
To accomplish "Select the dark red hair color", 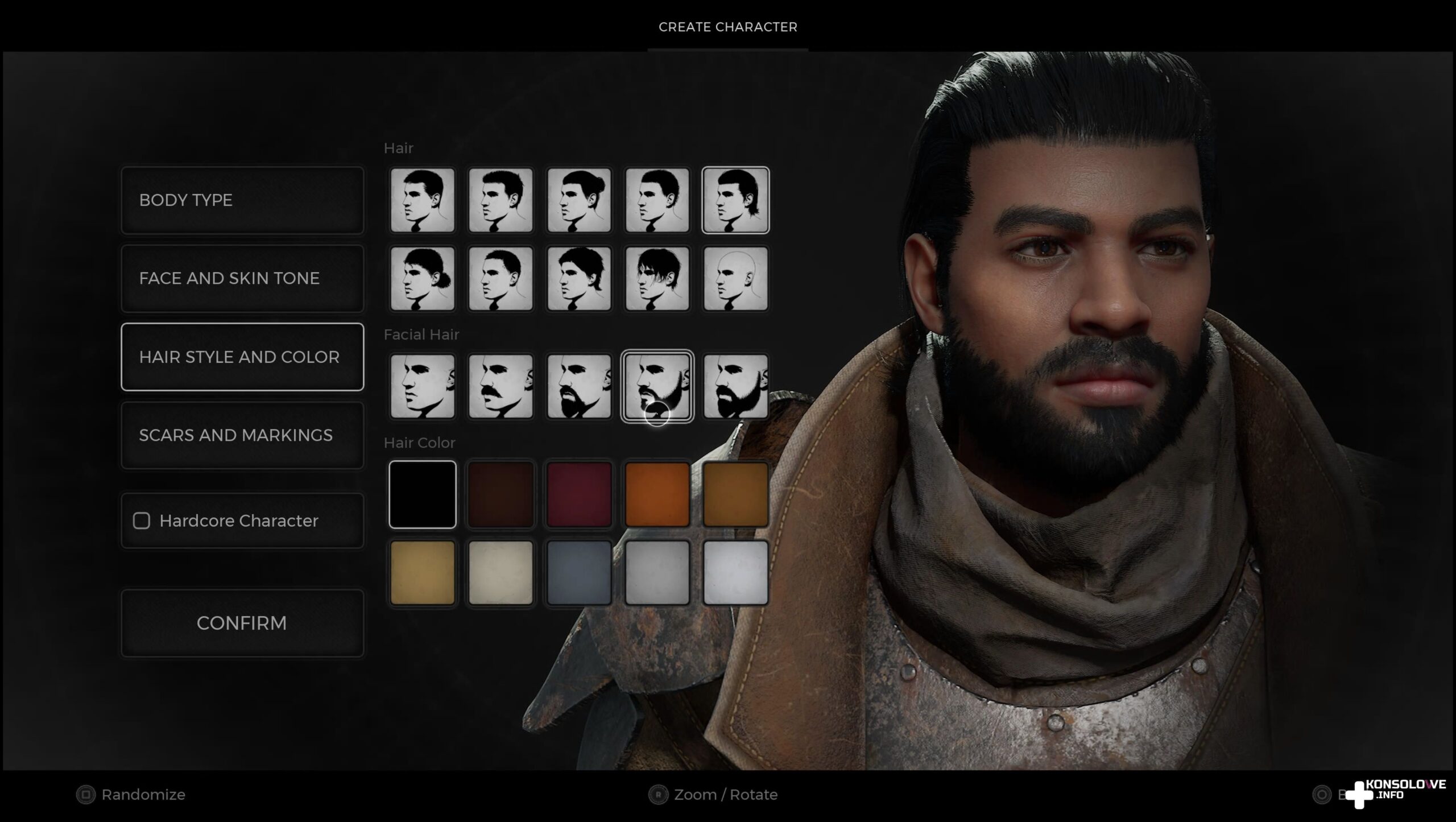I will [x=578, y=494].
